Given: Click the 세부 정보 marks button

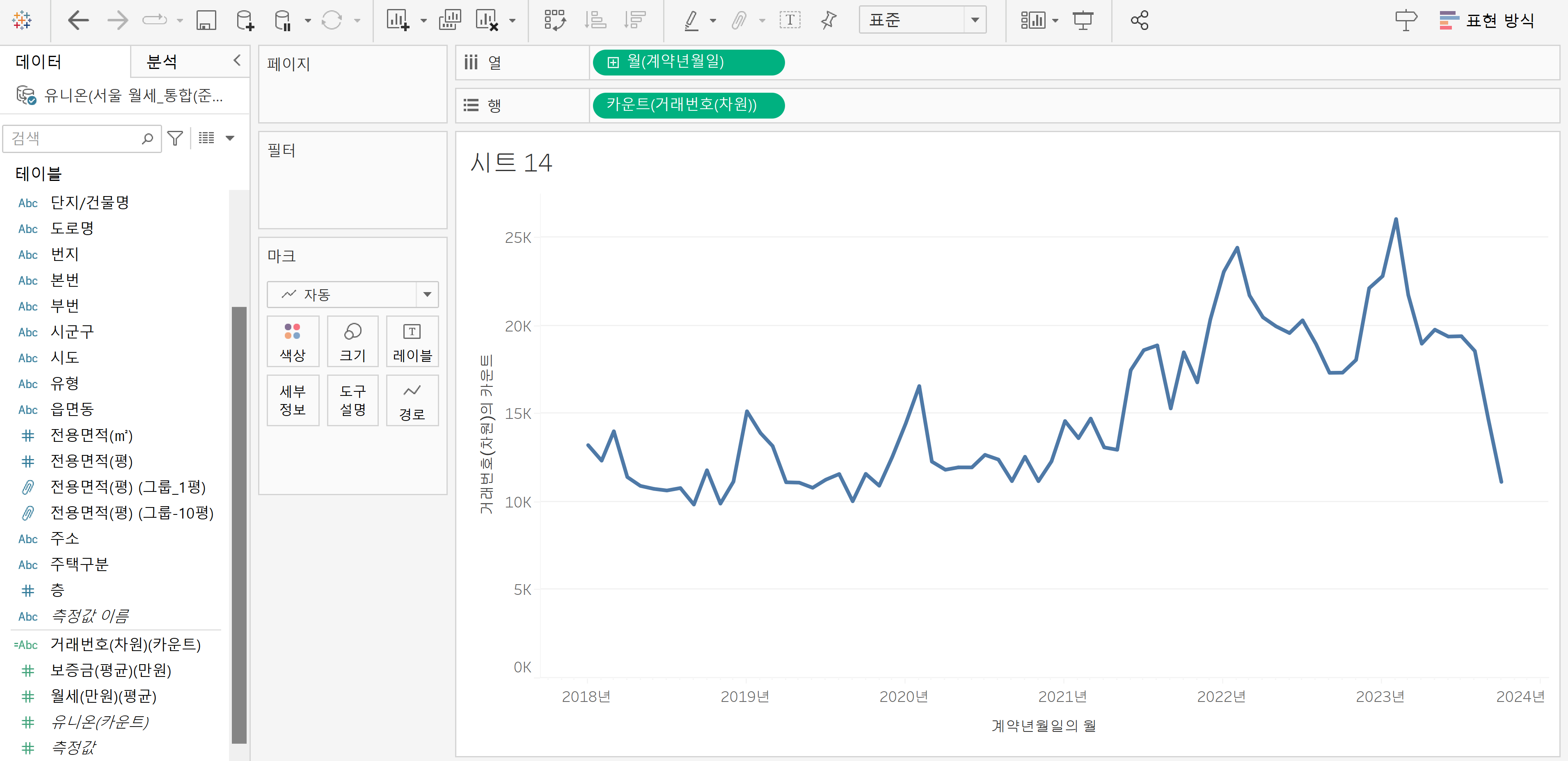Looking at the screenshot, I should click(293, 400).
